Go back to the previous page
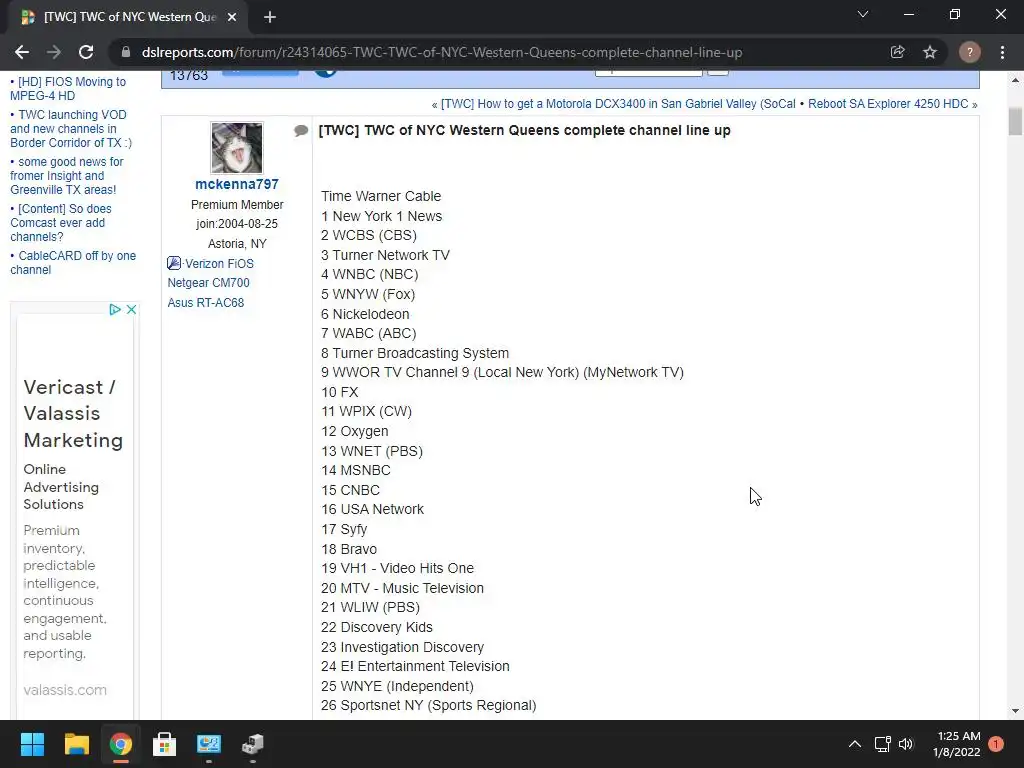This screenshot has width=1024, height=768. [x=22, y=52]
